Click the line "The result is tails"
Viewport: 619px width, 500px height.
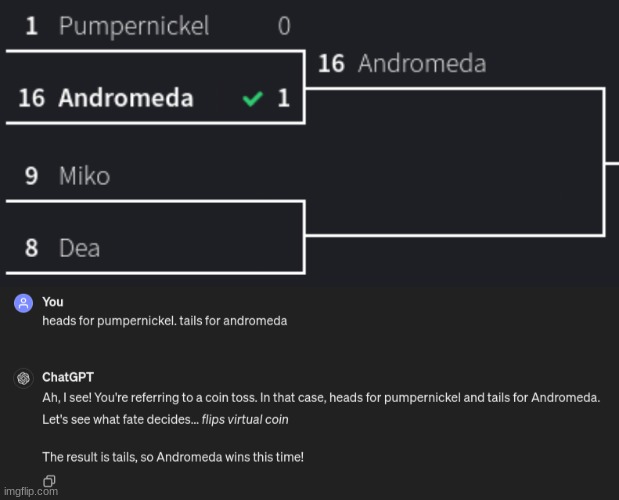172,457
